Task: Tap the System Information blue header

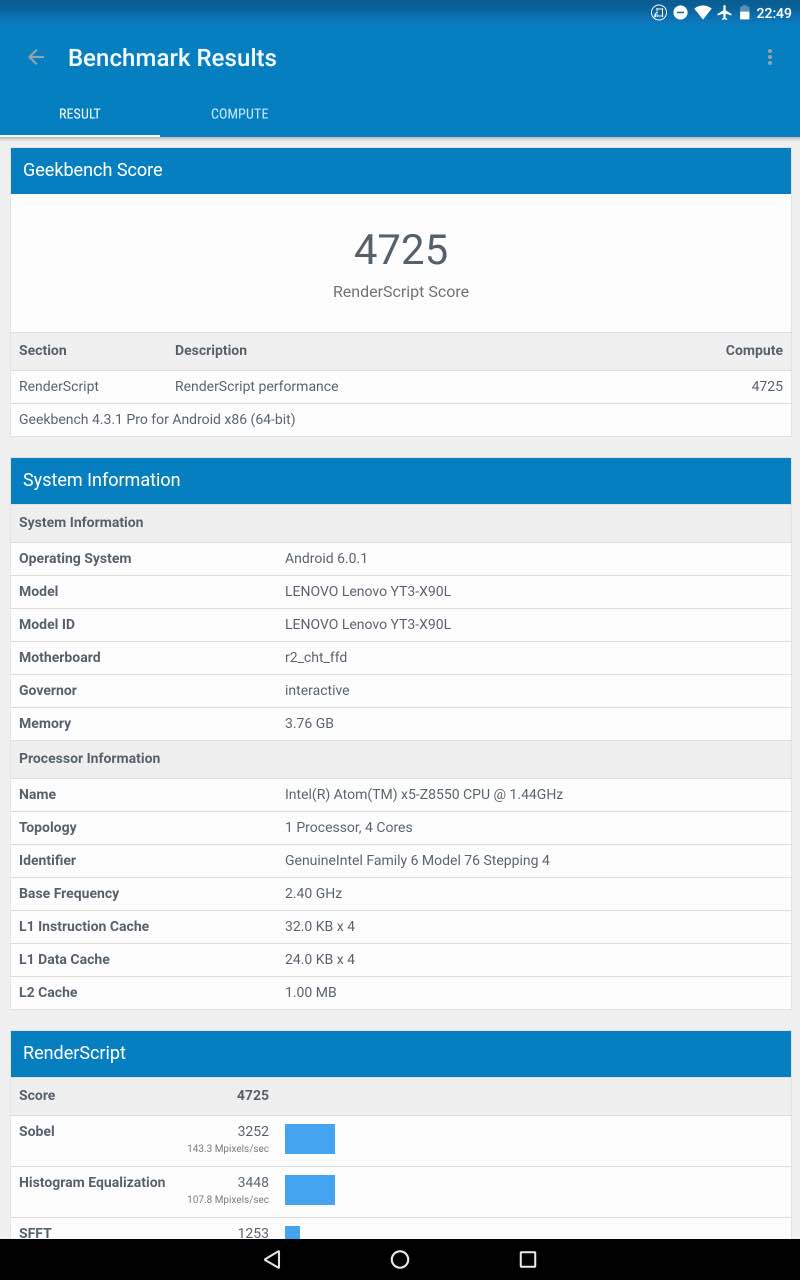Action: (x=400, y=480)
